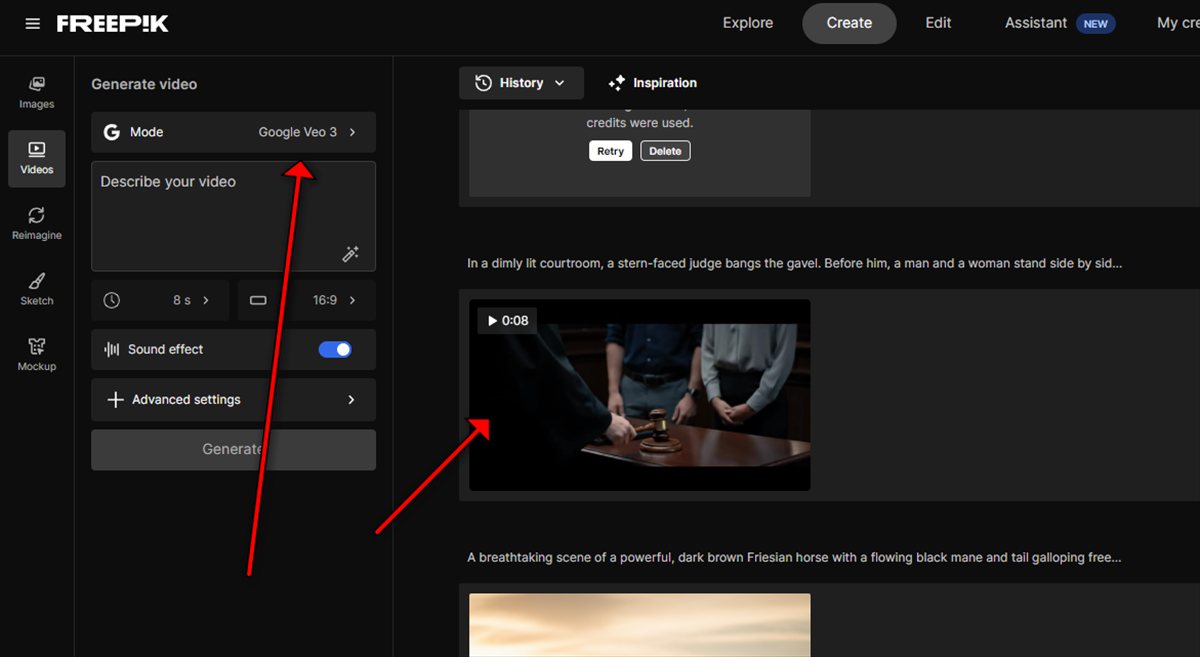Click the Retry button
The width and height of the screenshot is (1200, 657).
[610, 151]
